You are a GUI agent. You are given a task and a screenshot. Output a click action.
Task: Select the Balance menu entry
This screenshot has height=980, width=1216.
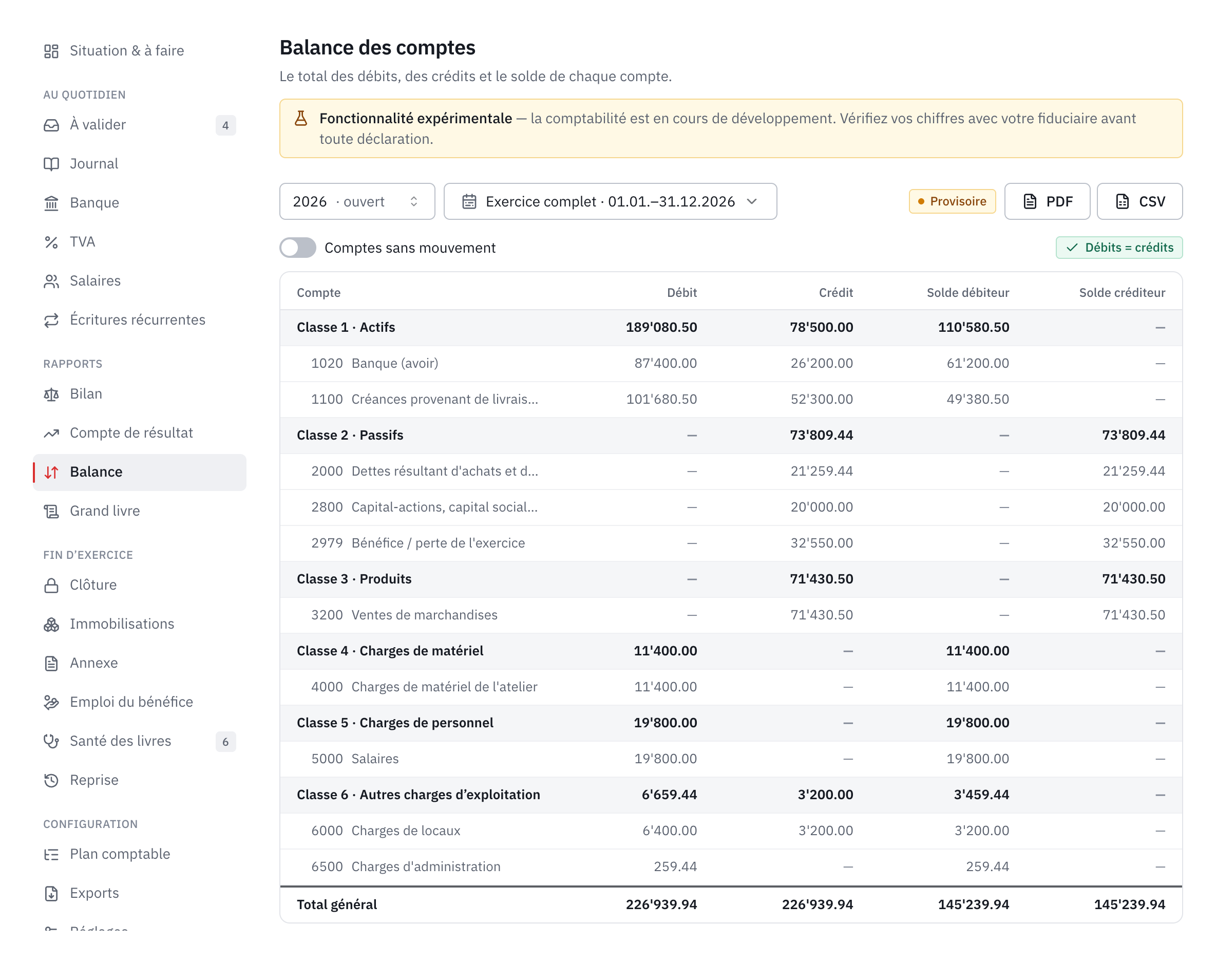139,472
